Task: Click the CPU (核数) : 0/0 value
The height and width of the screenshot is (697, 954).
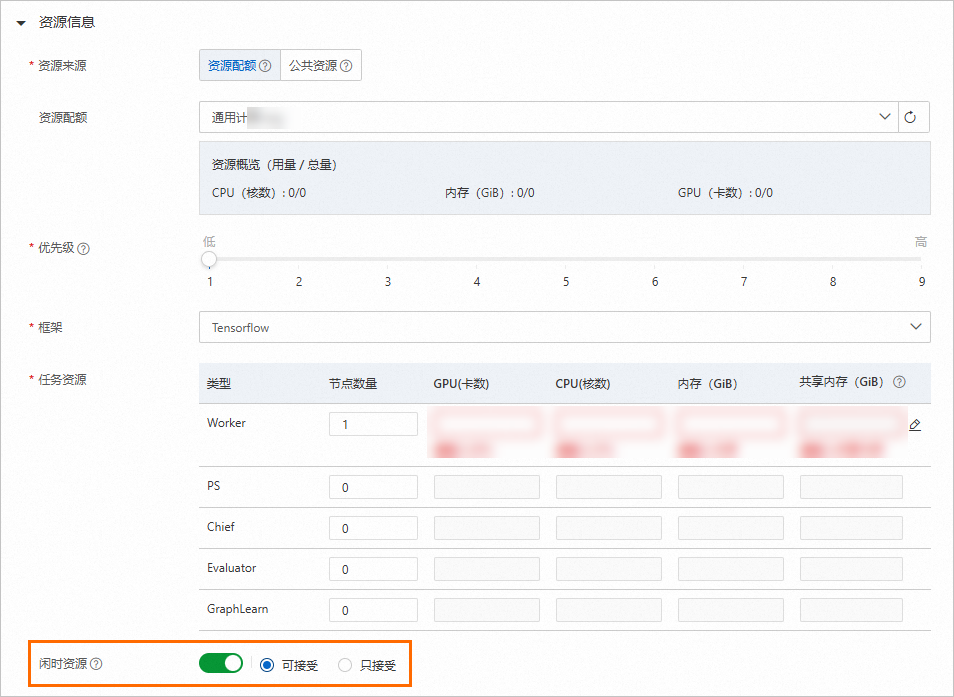Action: point(259,193)
